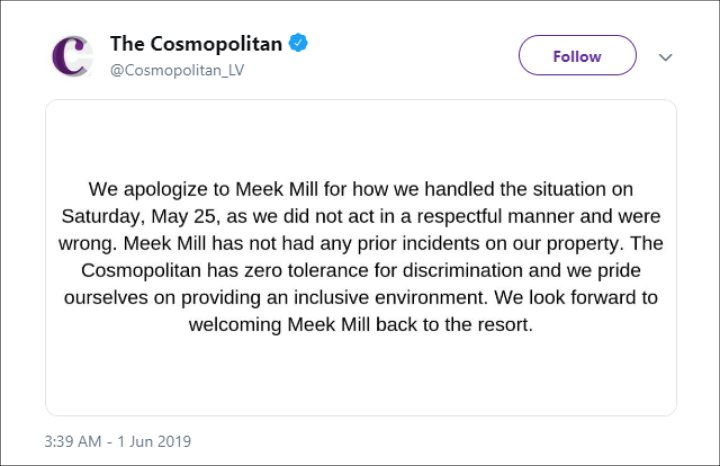720x466 pixels.
Task: Click the word 'wrong.' in the statement
Action: point(87,243)
